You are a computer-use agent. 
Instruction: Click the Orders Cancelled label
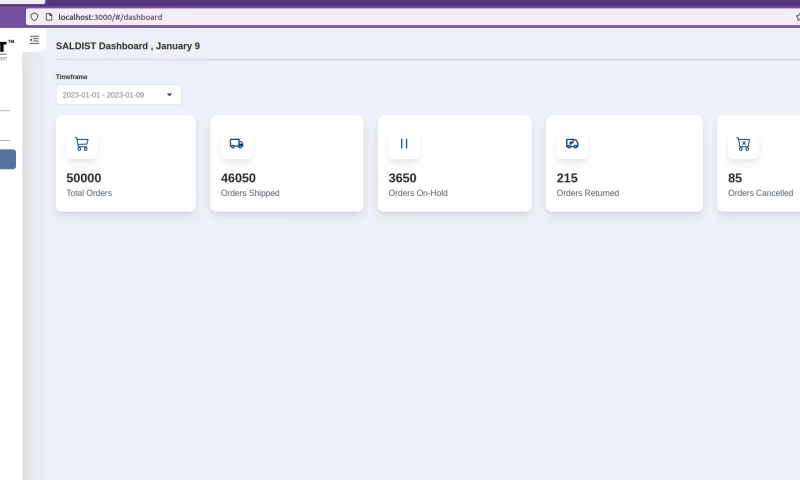pyautogui.click(x=761, y=193)
